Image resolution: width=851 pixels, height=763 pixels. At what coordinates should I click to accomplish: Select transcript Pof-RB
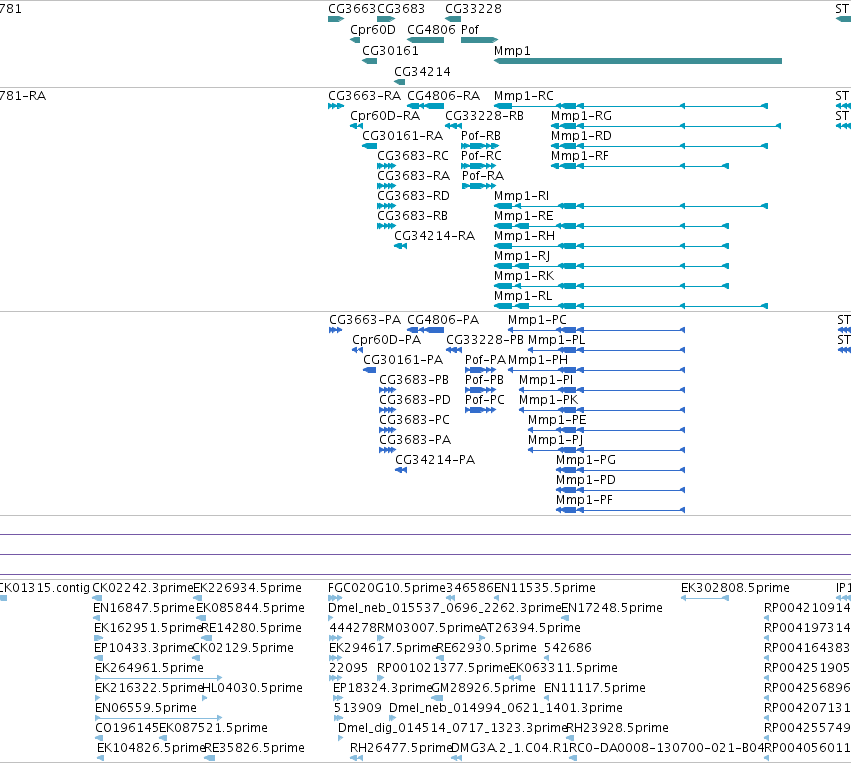pyautogui.click(x=480, y=146)
